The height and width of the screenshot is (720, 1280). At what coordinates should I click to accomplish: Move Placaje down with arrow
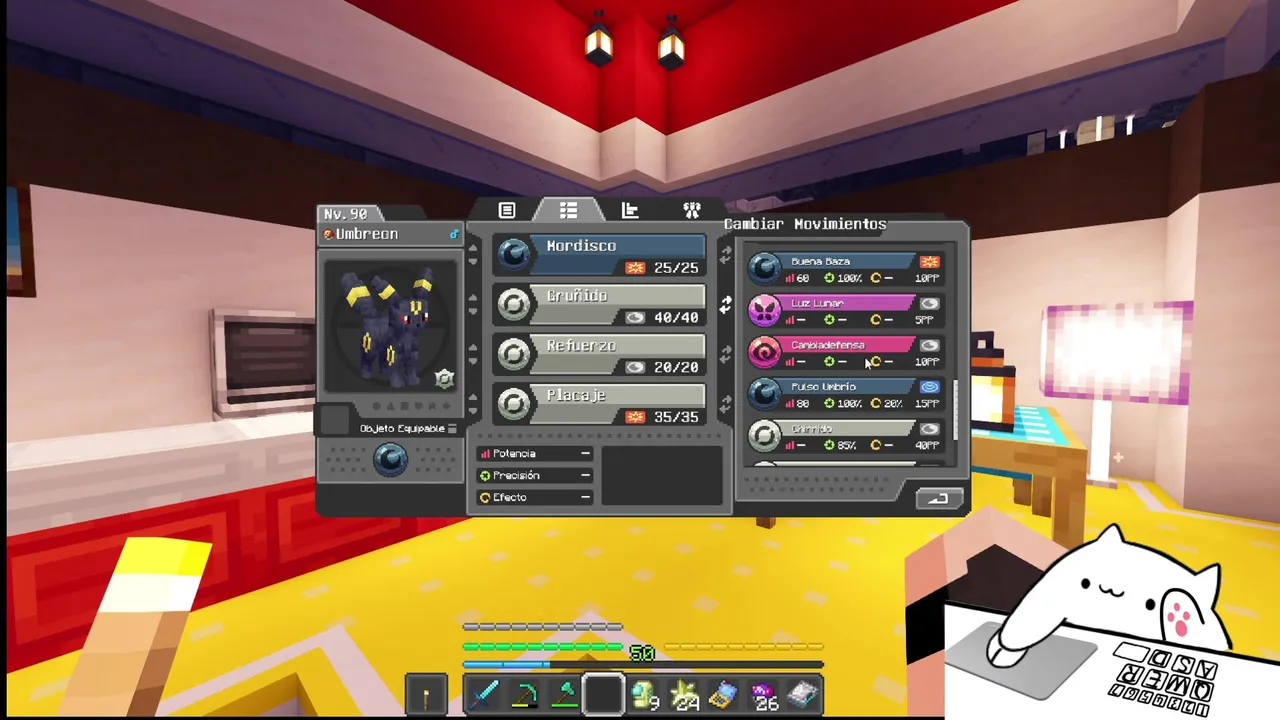474,412
